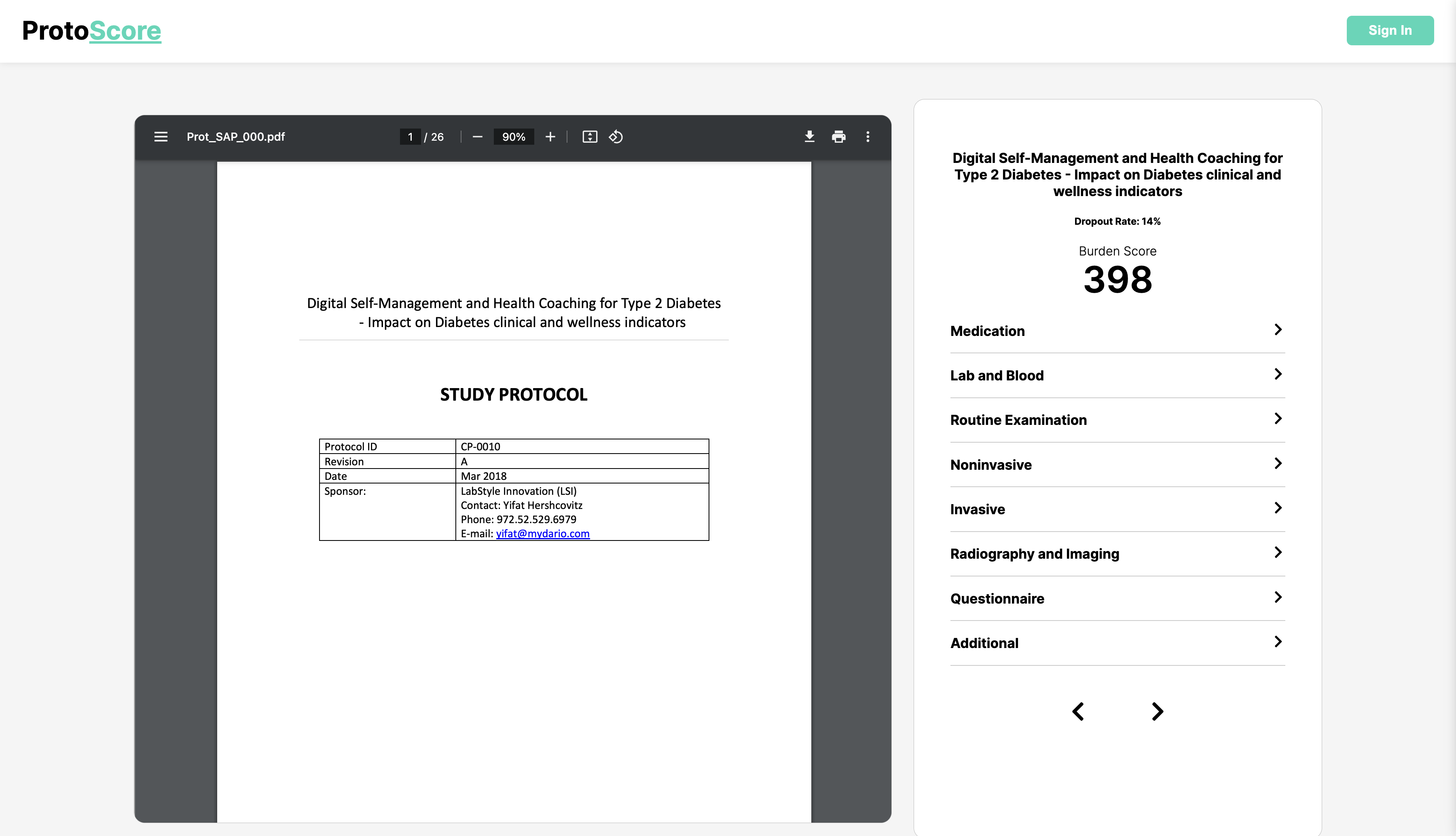Go to previous protocol with left arrow
This screenshot has height=836, width=1456.
coord(1078,711)
